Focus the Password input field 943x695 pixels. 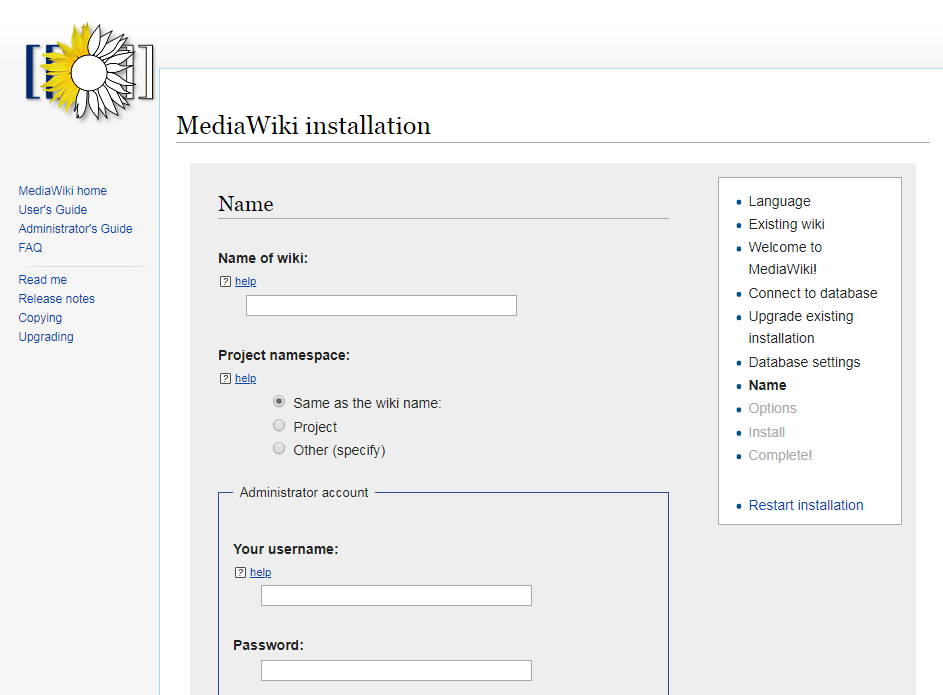pos(396,671)
